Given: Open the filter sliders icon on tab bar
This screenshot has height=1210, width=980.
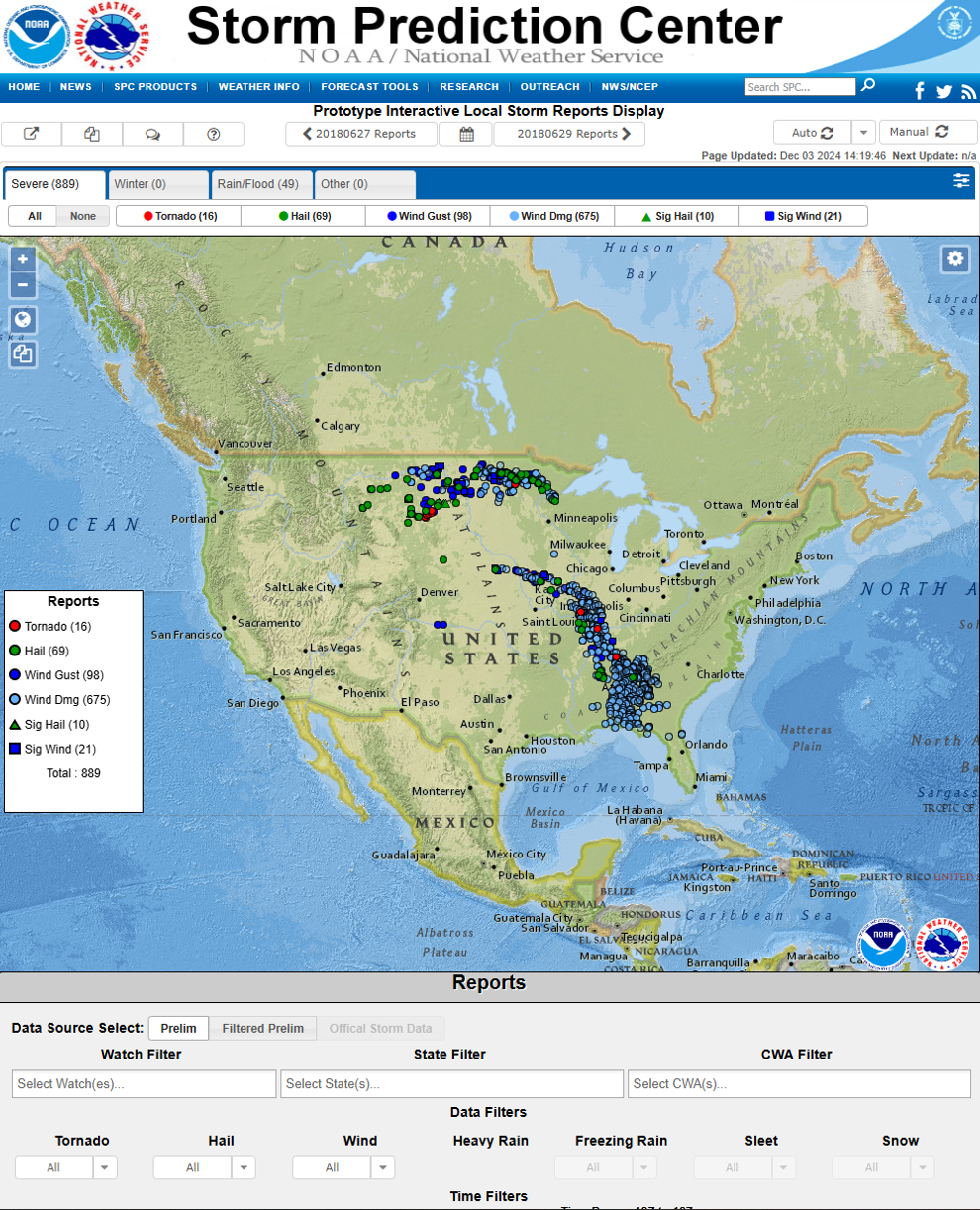Looking at the screenshot, I should pyautogui.click(x=961, y=180).
